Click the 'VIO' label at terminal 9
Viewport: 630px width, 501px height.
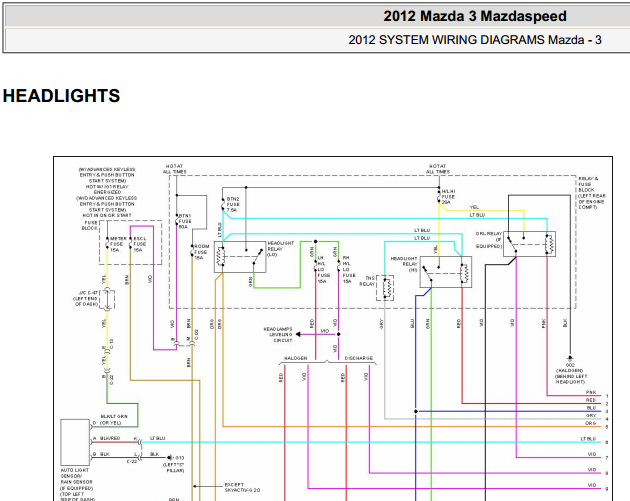(592, 485)
